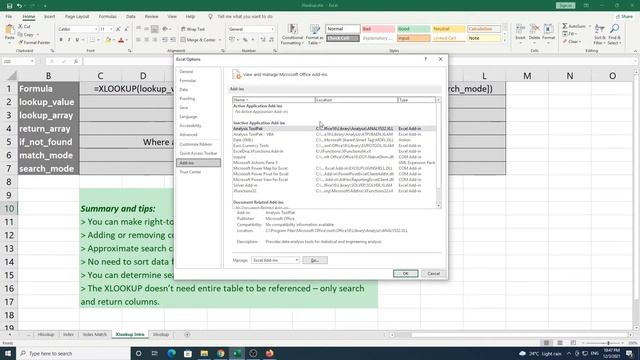Select the Analysis ToolPak - VBA row
Image resolution: width=640 pixels, height=360 pixels.
point(334,134)
